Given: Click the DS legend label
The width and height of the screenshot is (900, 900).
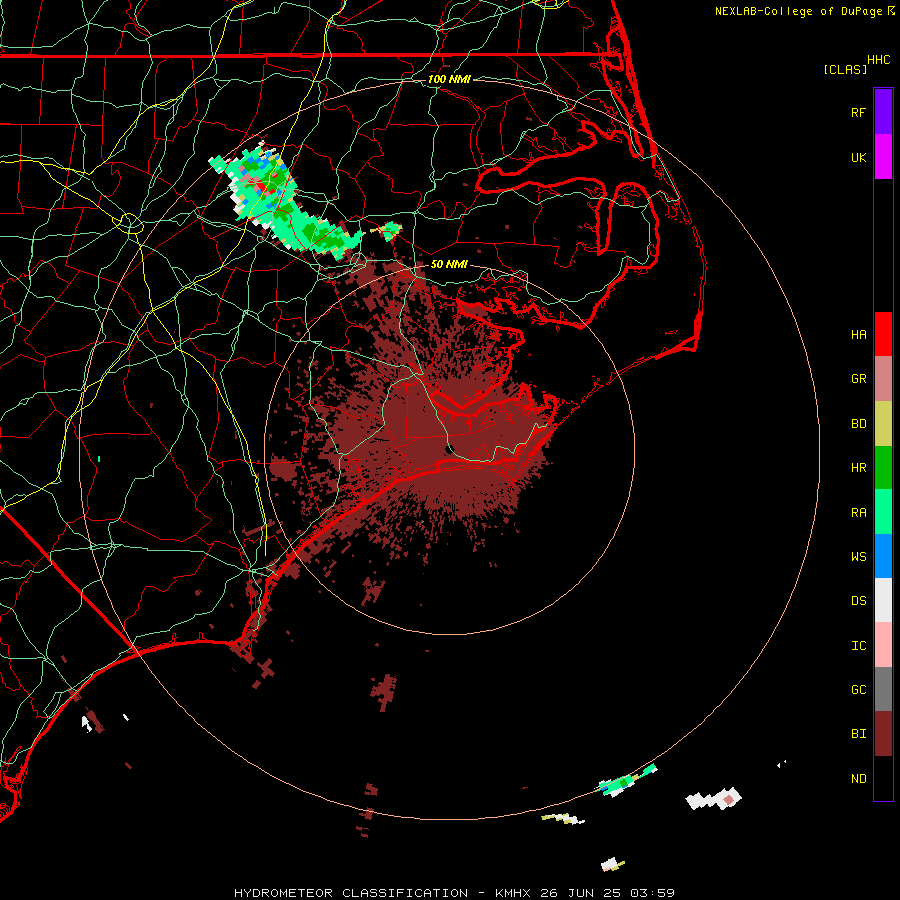Looking at the screenshot, I should point(858,601).
